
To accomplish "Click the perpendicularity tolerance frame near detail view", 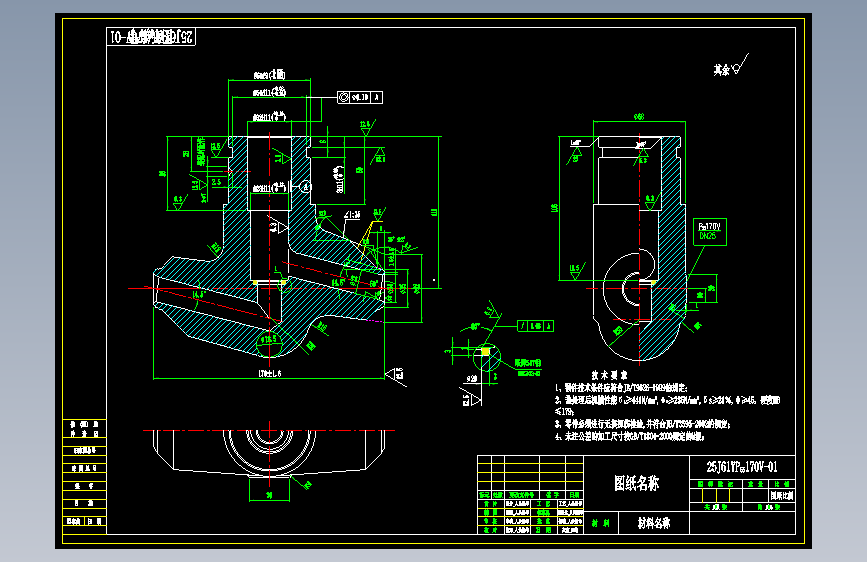I will [x=535, y=326].
